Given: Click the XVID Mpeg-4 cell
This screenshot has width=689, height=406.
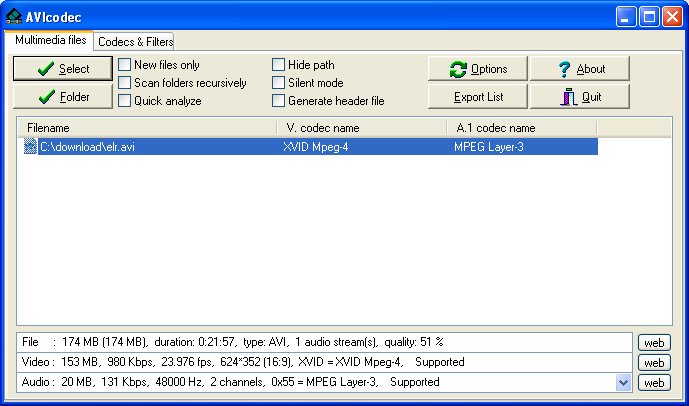Looking at the screenshot, I should coord(315,147).
